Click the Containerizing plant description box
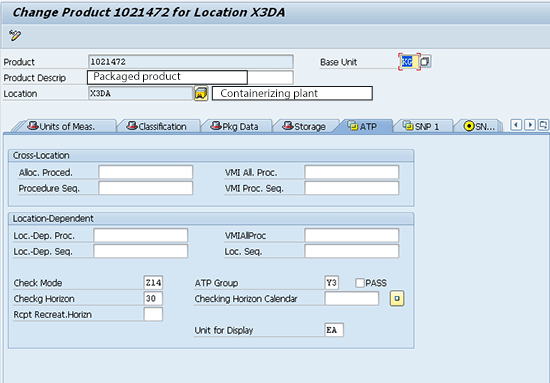 pos(292,94)
